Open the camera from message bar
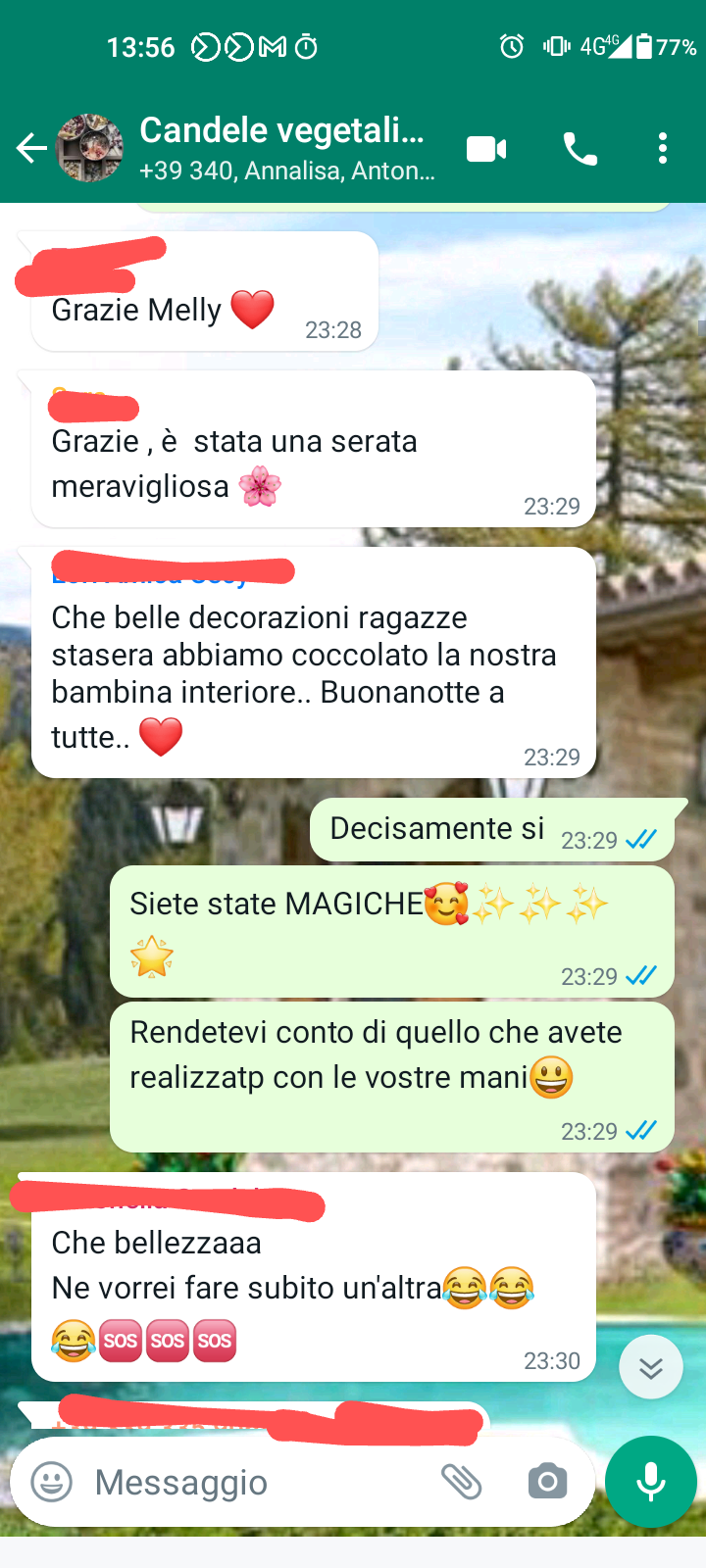This screenshot has width=706, height=1568. (x=547, y=1482)
